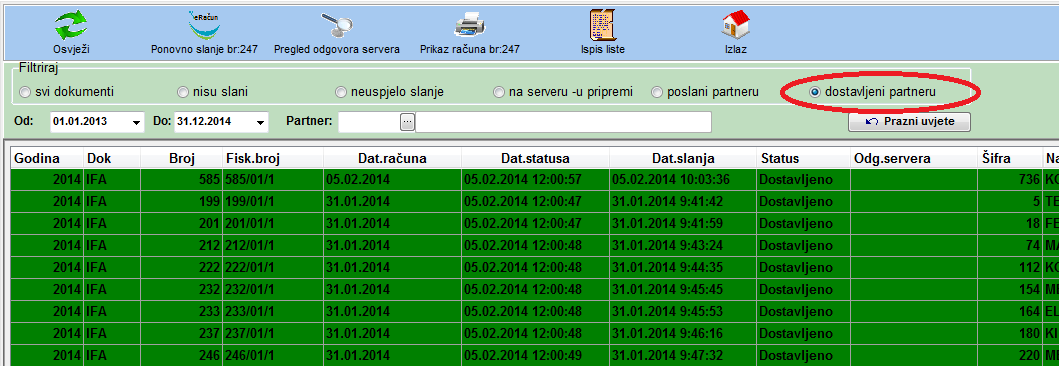The height and width of the screenshot is (366, 1059).
Task: Click send date 31.01.2014 9:45:45
Action: (x=683, y=290)
